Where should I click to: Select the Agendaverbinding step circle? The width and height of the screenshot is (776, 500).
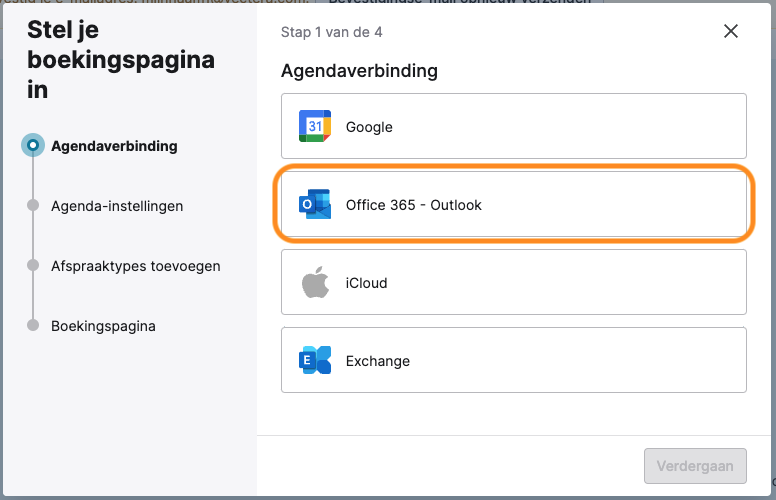coord(33,145)
